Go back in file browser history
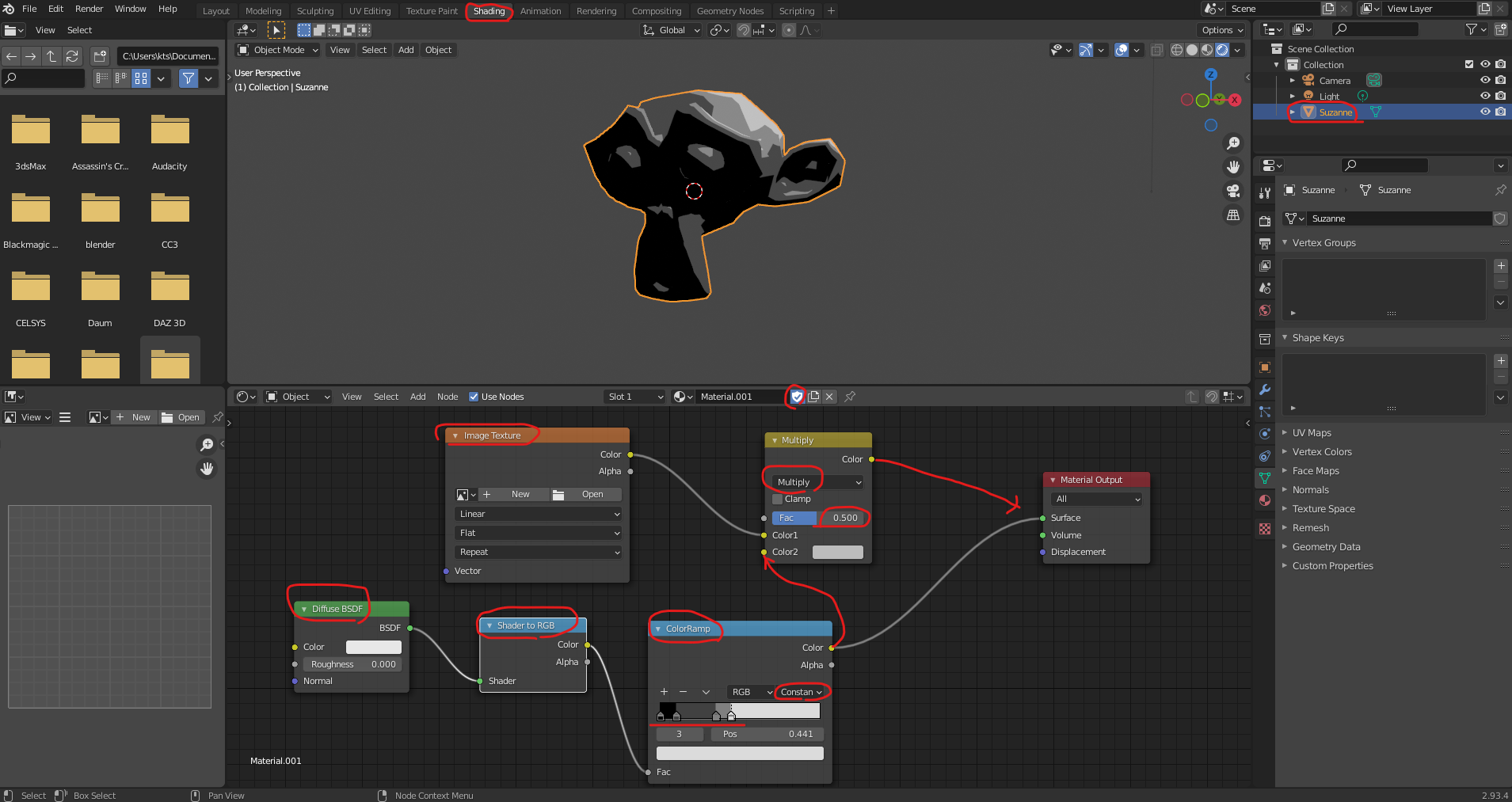 click(x=11, y=56)
